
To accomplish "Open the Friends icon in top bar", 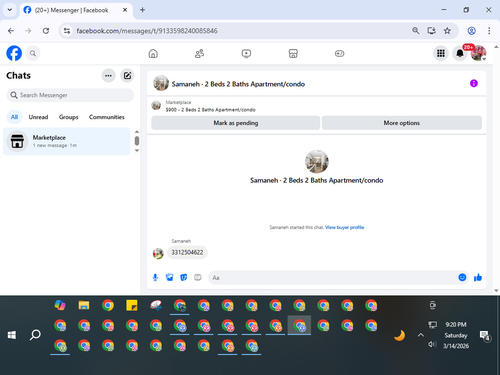I will pos(199,53).
